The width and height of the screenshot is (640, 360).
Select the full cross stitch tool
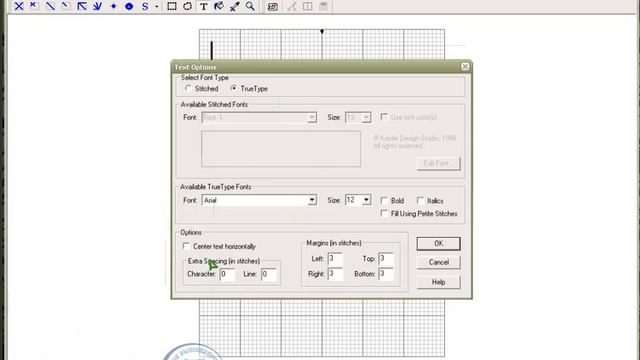(19, 6)
